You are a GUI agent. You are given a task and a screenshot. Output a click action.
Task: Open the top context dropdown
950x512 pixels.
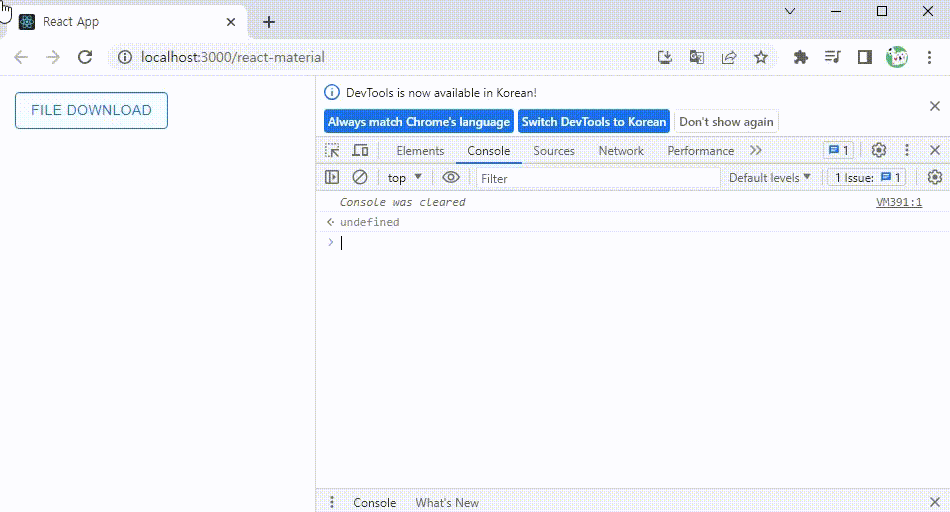pos(404,178)
